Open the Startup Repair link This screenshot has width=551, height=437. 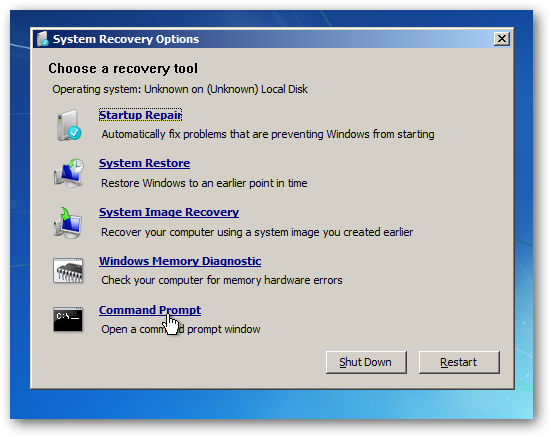coord(140,115)
